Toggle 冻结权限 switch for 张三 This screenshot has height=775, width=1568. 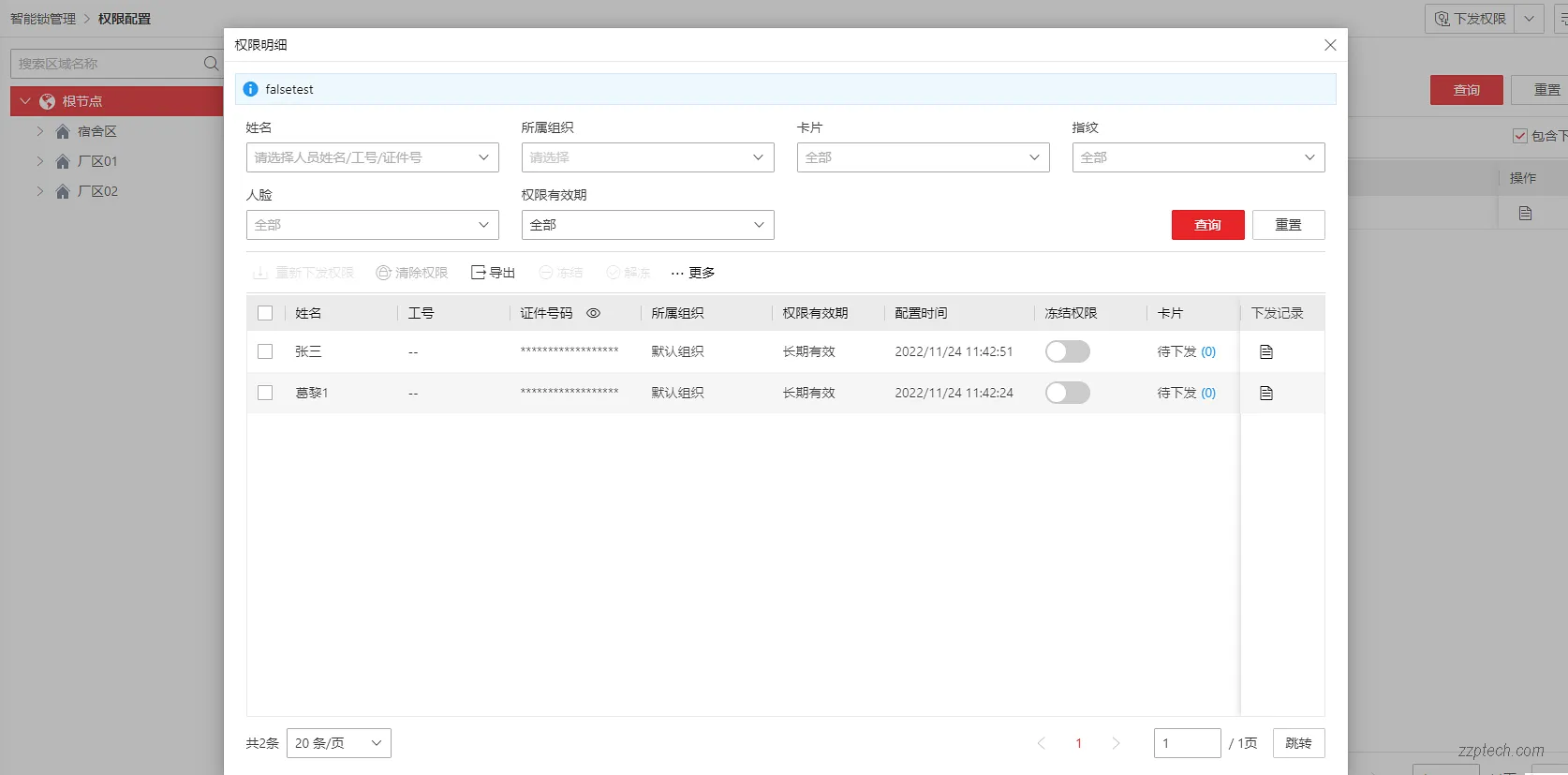(x=1067, y=351)
